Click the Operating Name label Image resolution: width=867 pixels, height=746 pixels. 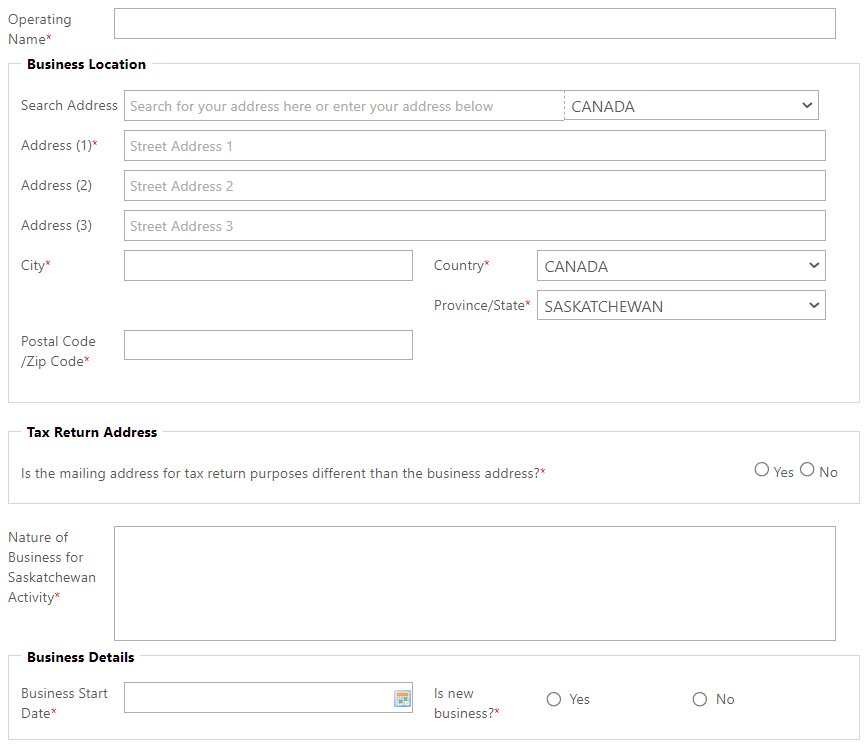point(40,29)
